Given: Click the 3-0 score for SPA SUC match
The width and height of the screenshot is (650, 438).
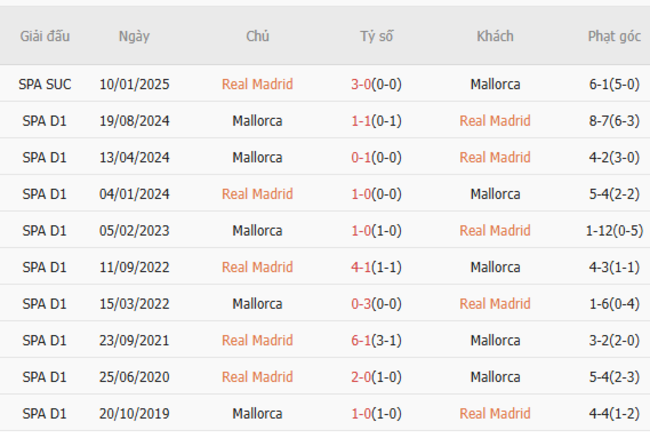Looking at the screenshot, I should click(361, 84).
